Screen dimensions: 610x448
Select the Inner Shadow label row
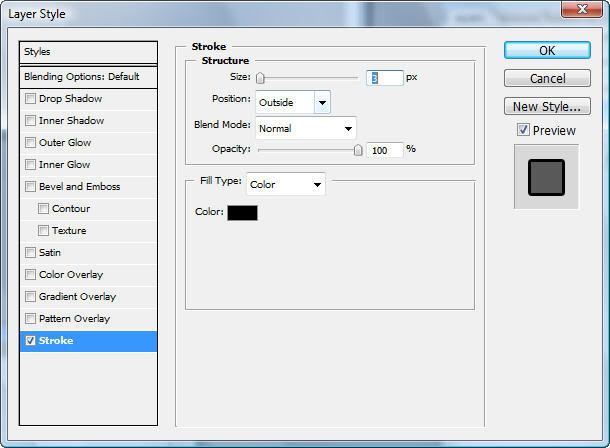(88, 121)
